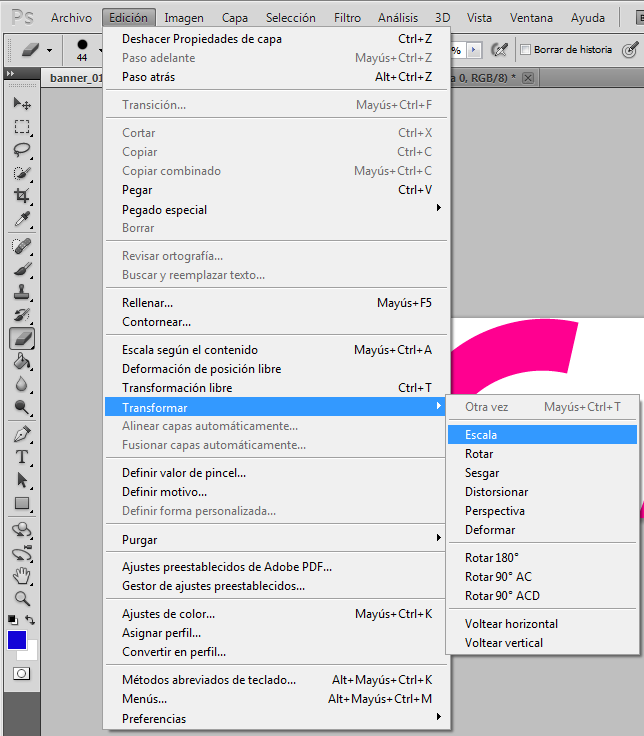The image size is (644, 736).
Task: Choose Rellenar... in Edición menu
Action: (276, 302)
